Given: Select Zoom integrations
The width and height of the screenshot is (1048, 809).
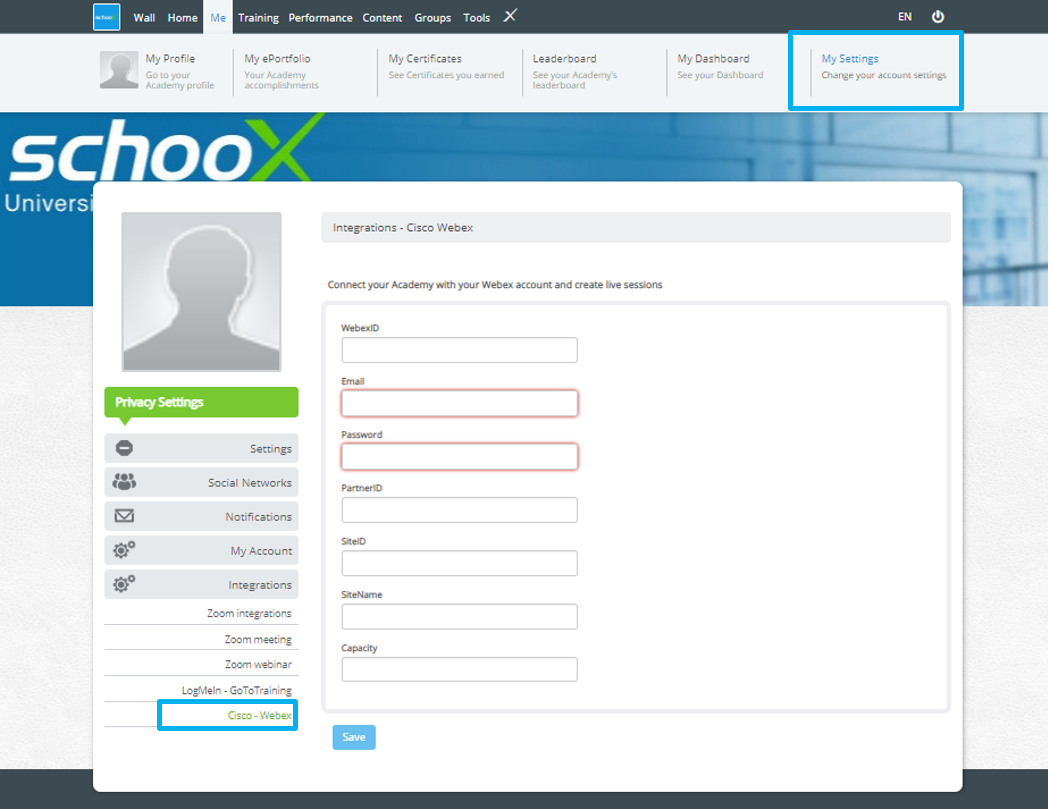Looking at the screenshot, I should pyautogui.click(x=249, y=613).
